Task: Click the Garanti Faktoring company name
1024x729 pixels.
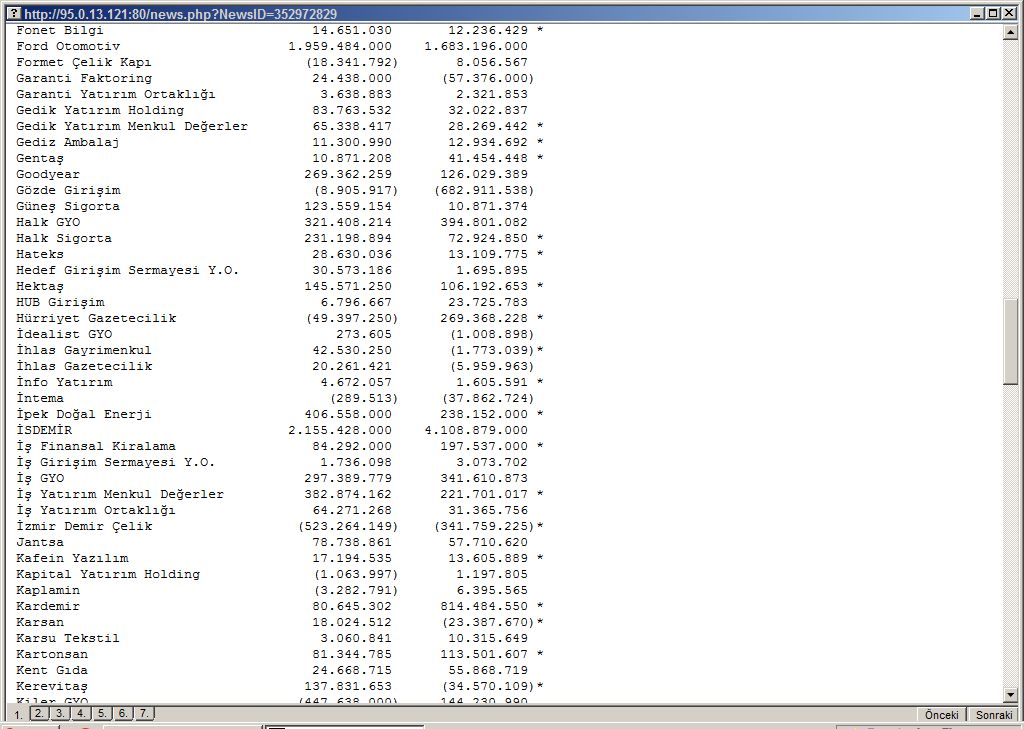Action: [x=84, y=78]
